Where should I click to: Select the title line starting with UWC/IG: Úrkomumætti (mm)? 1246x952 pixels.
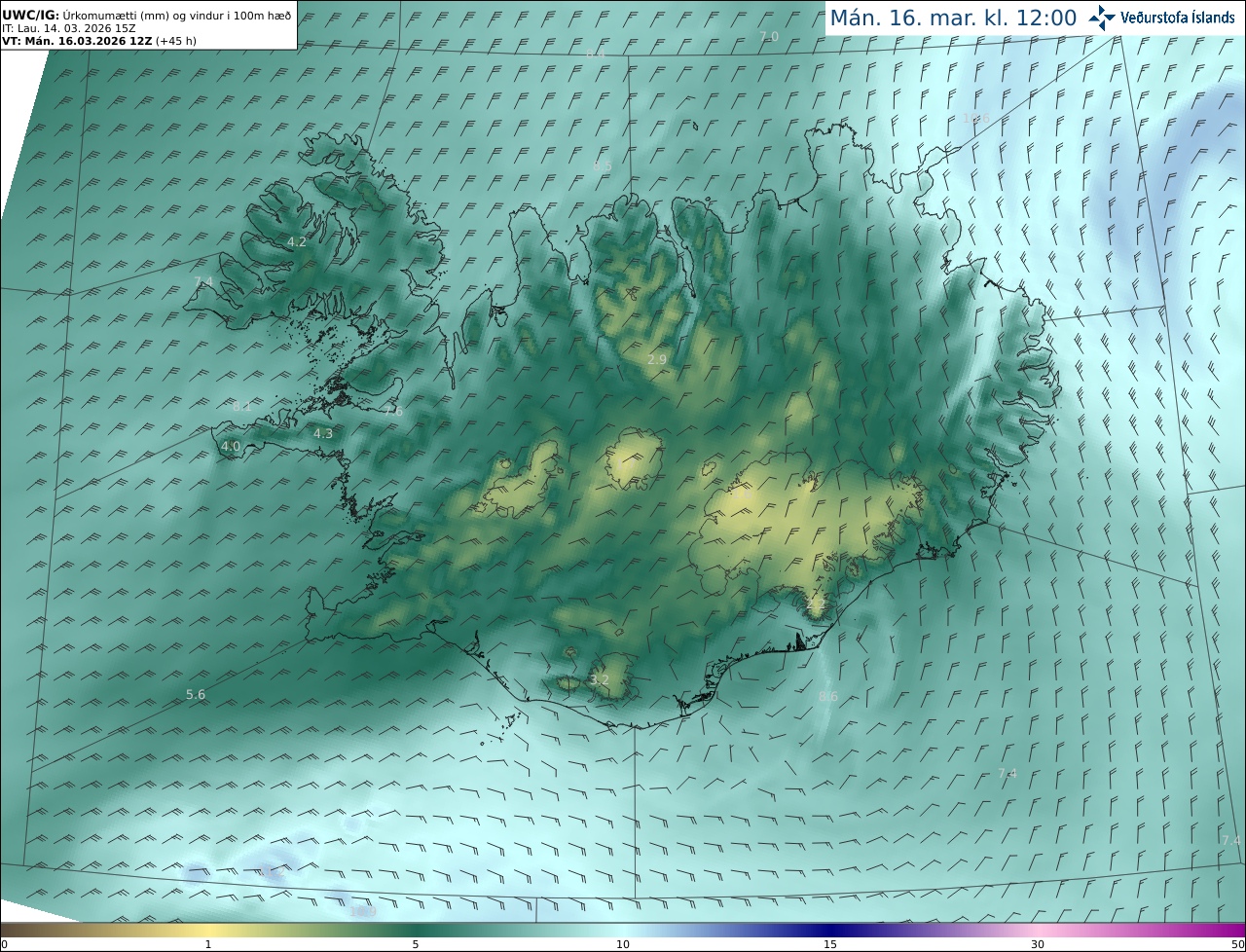pyautogui.click(x=147, y=16)
